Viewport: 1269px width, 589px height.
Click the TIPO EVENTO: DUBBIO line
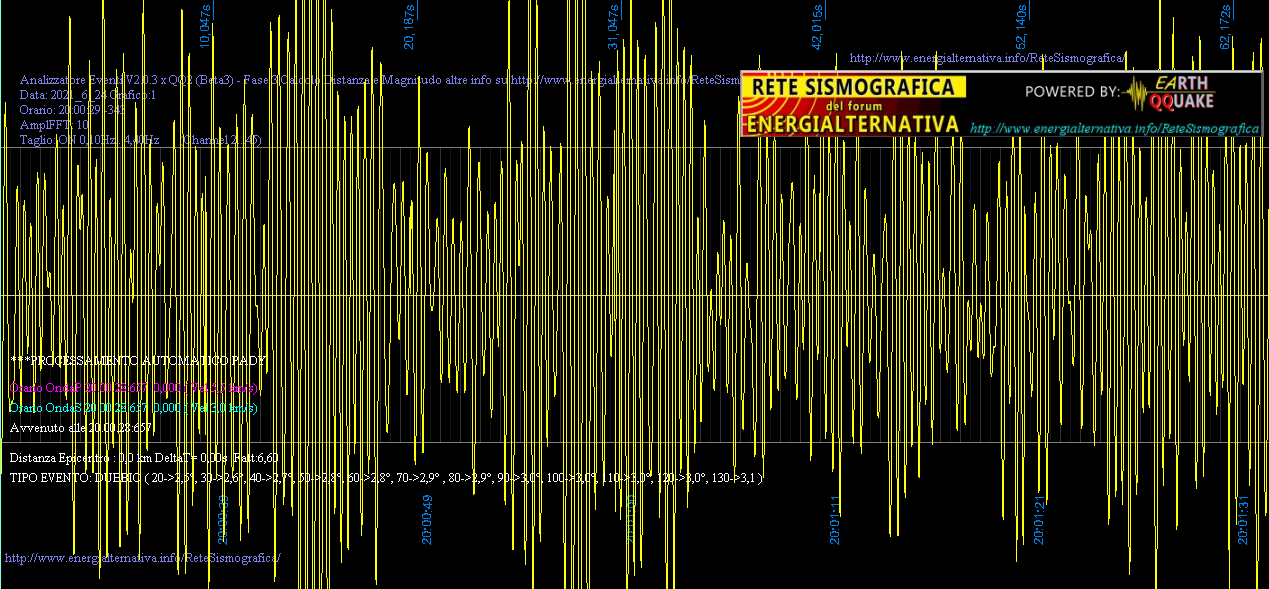click(386, 478)
